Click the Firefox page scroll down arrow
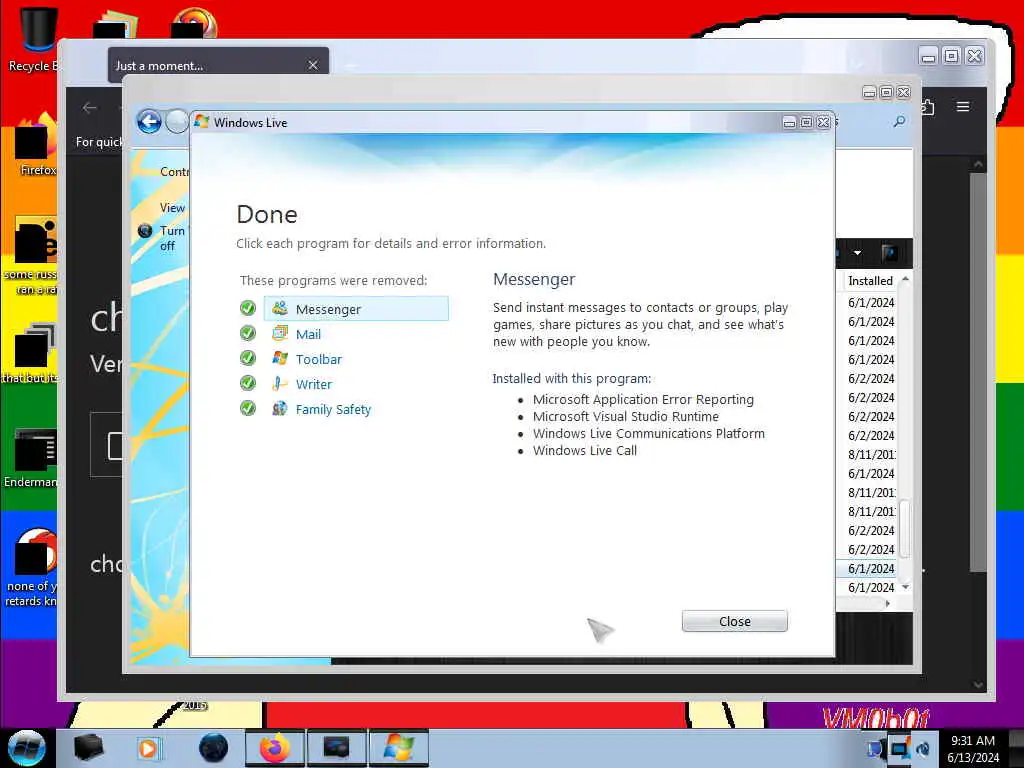Screen dimensions: 1024x768 click(x=978, y=685)
